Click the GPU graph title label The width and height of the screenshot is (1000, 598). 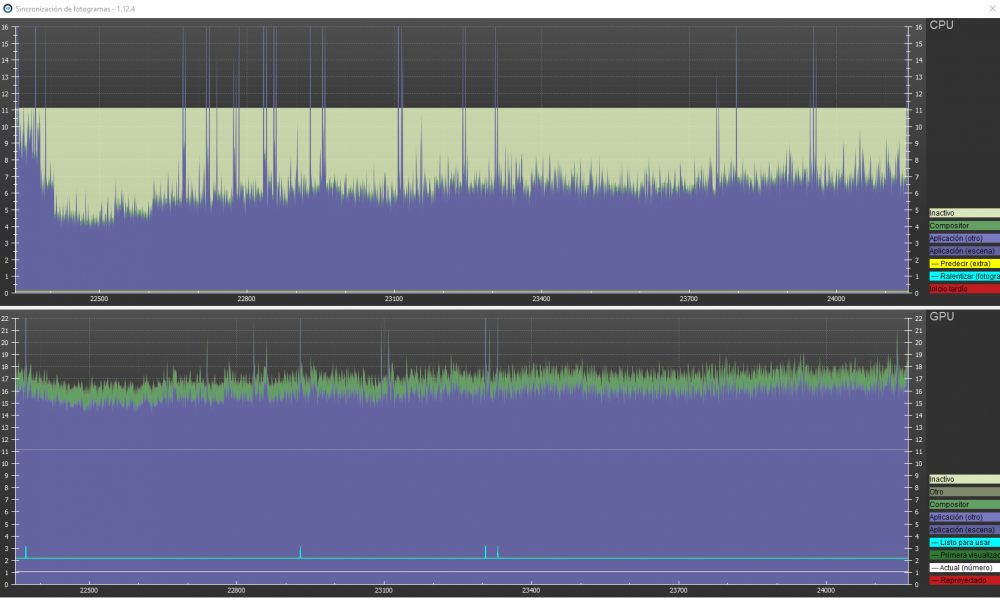(942, 316)
